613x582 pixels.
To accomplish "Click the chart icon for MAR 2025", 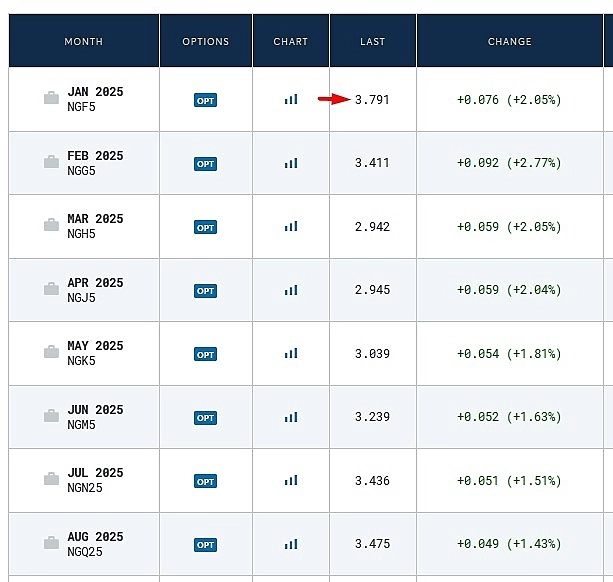I will [291, 227].
